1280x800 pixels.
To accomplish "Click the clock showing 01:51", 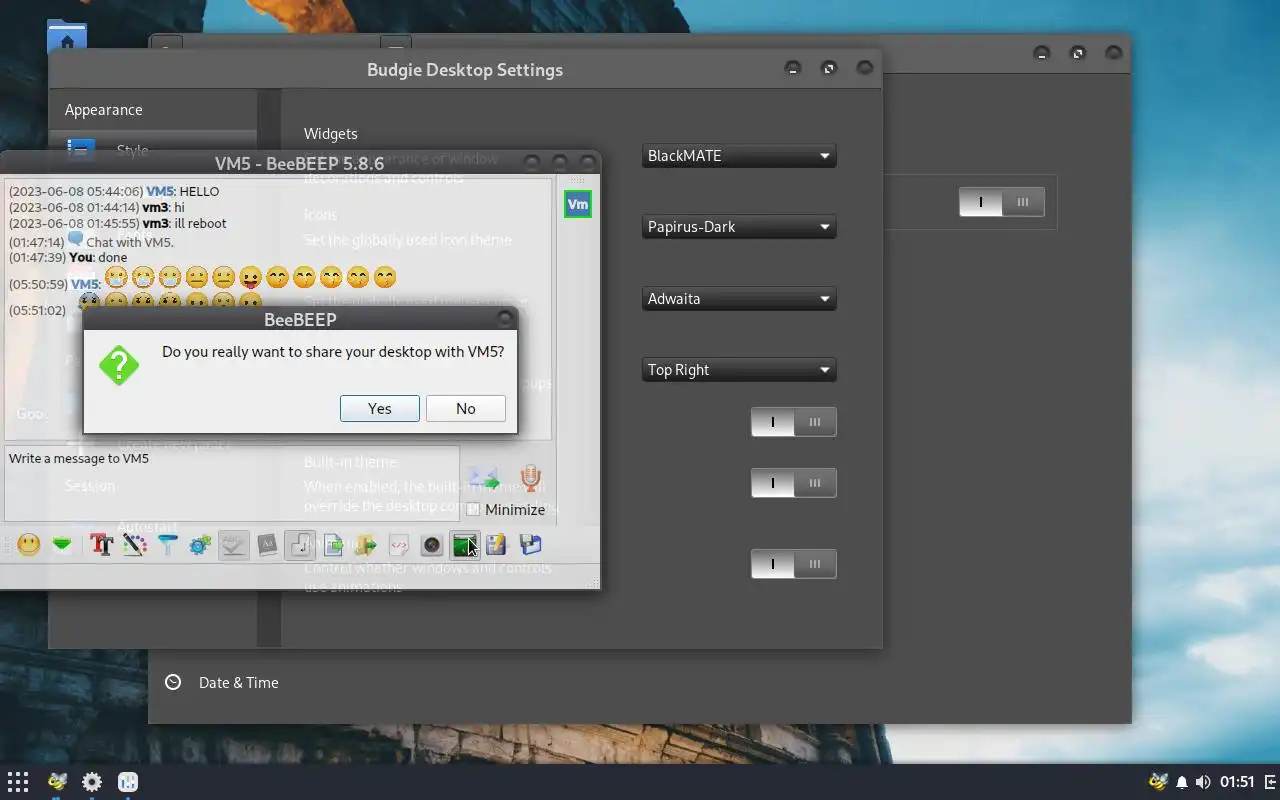I will tap(1237, 782).
